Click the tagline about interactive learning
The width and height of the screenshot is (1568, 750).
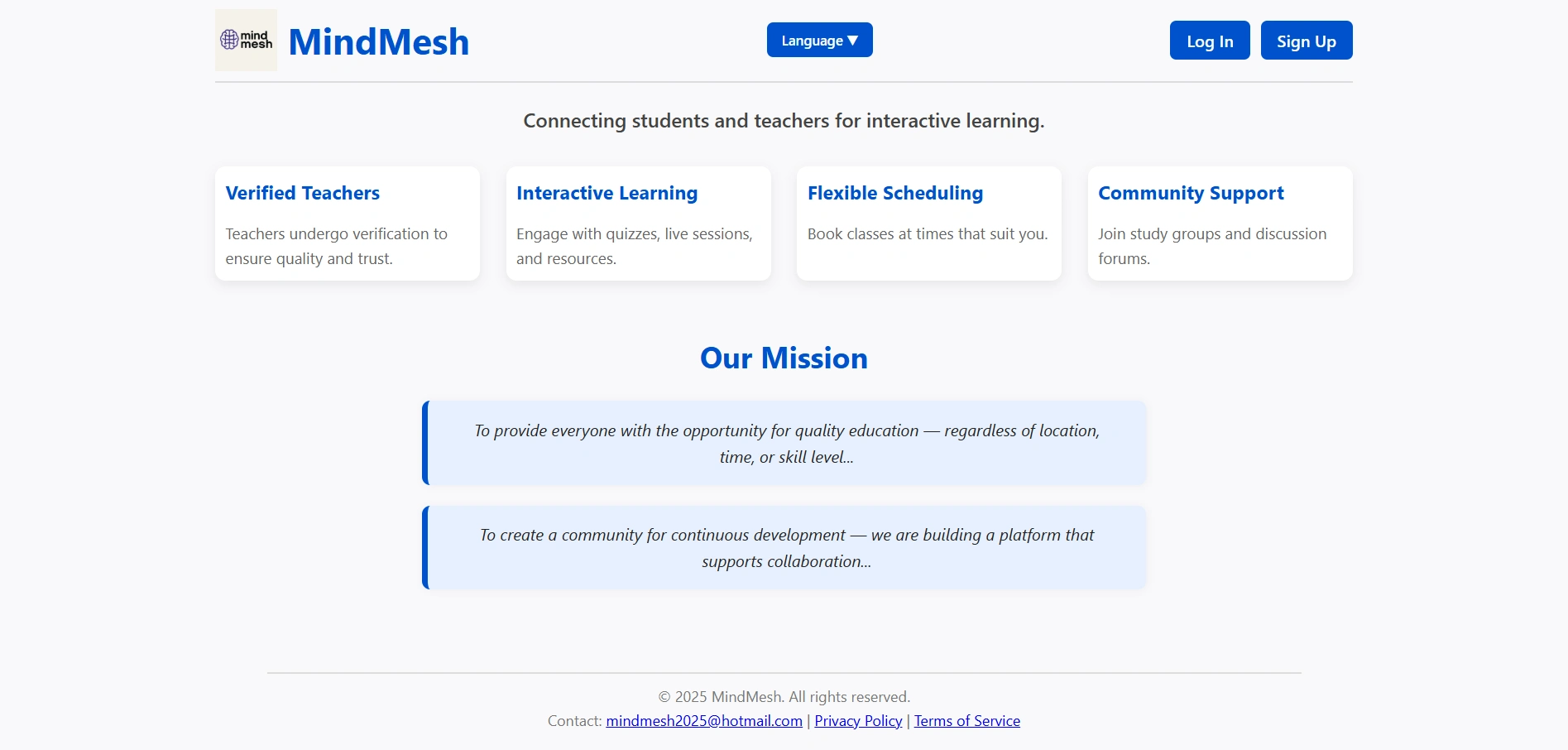[x=784, y=121]
